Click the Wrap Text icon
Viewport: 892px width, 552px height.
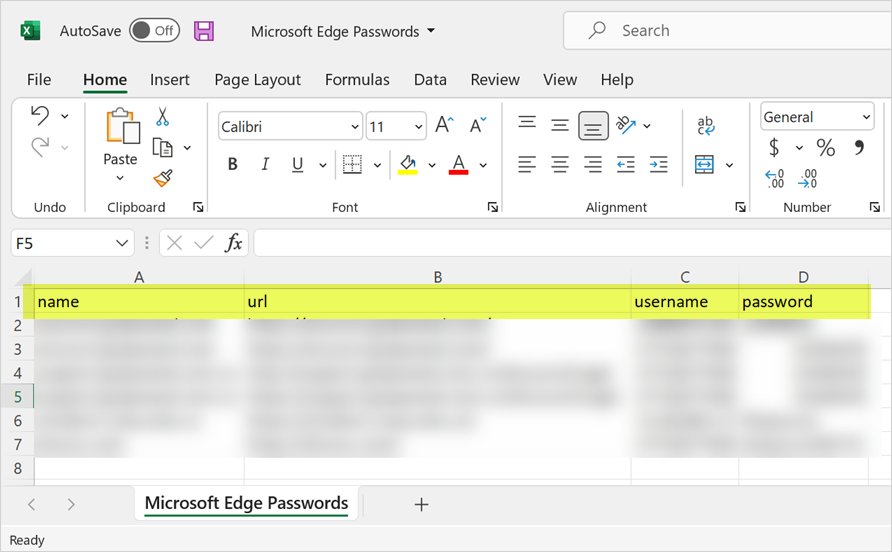[706, 125]
